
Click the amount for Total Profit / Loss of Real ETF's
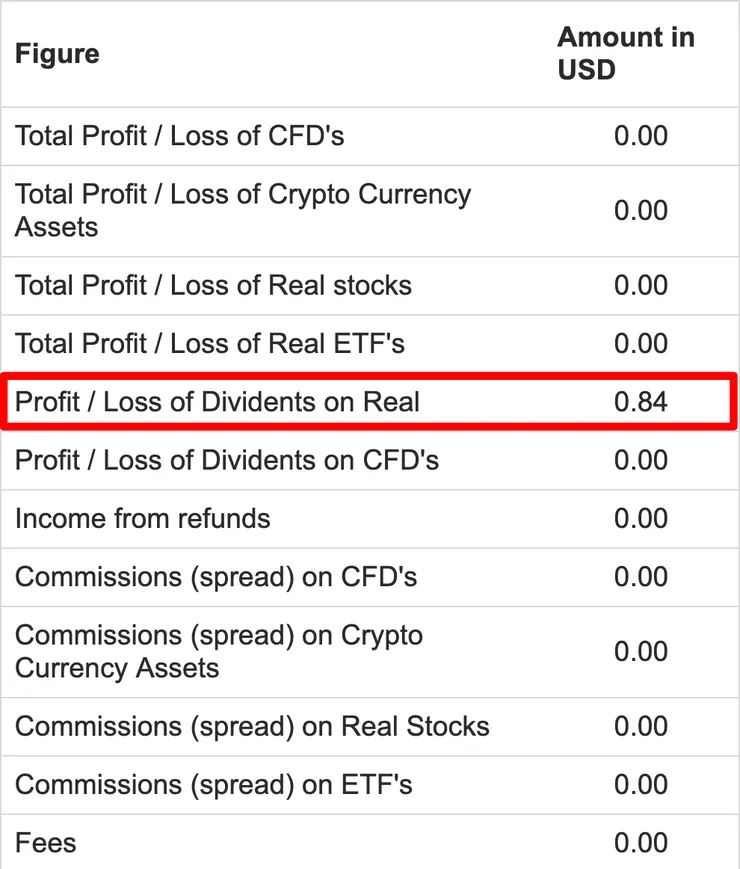640,343
